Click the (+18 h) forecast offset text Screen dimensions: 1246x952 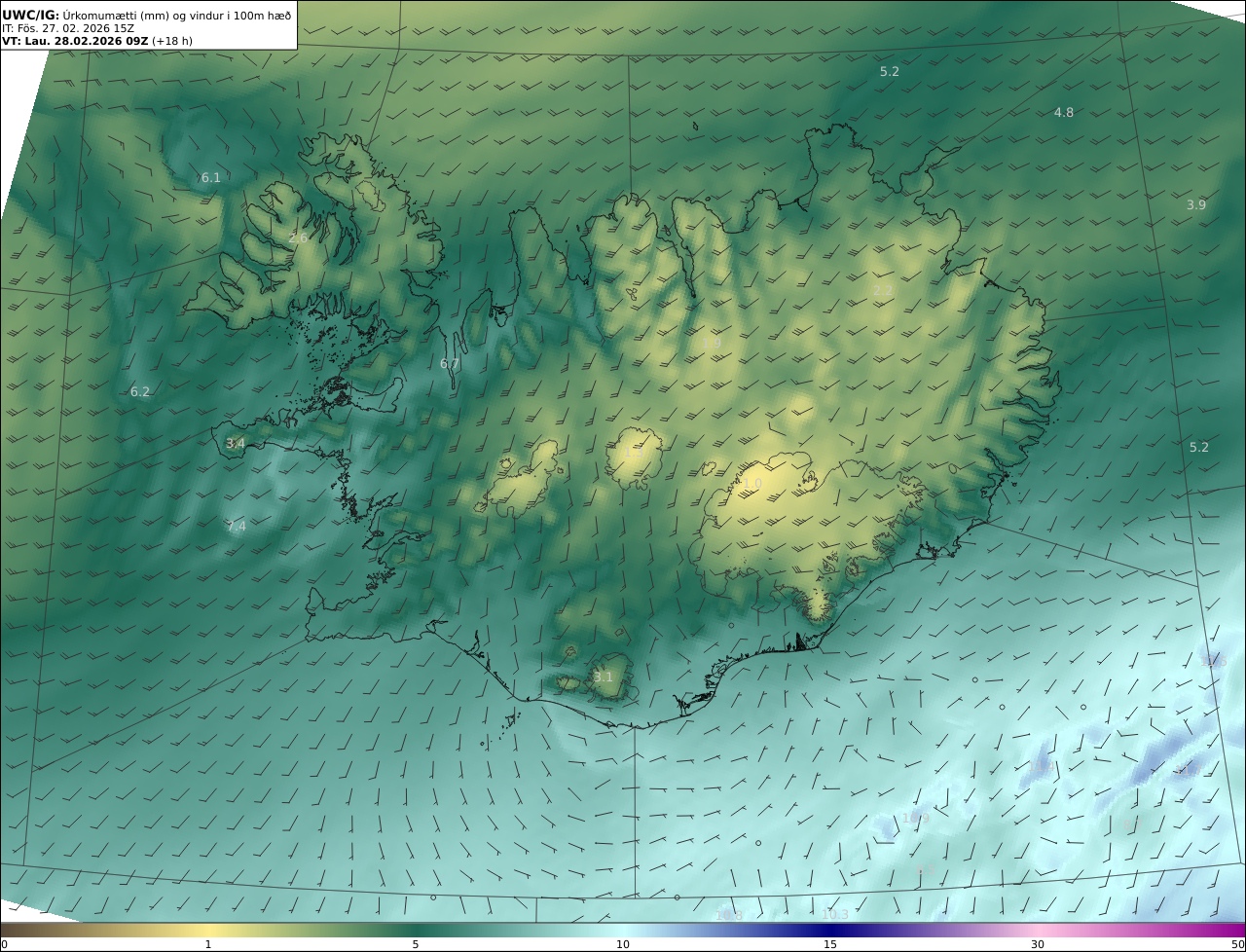click(x=172, y=42)
